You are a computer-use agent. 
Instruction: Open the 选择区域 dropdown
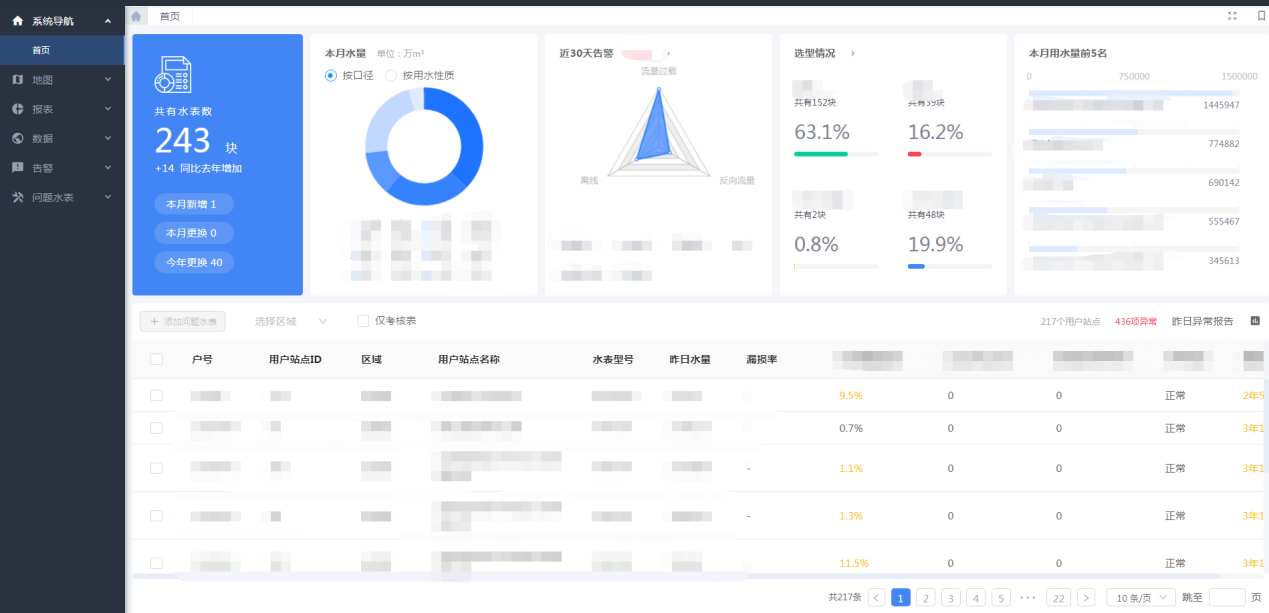(x=290, y=321)
